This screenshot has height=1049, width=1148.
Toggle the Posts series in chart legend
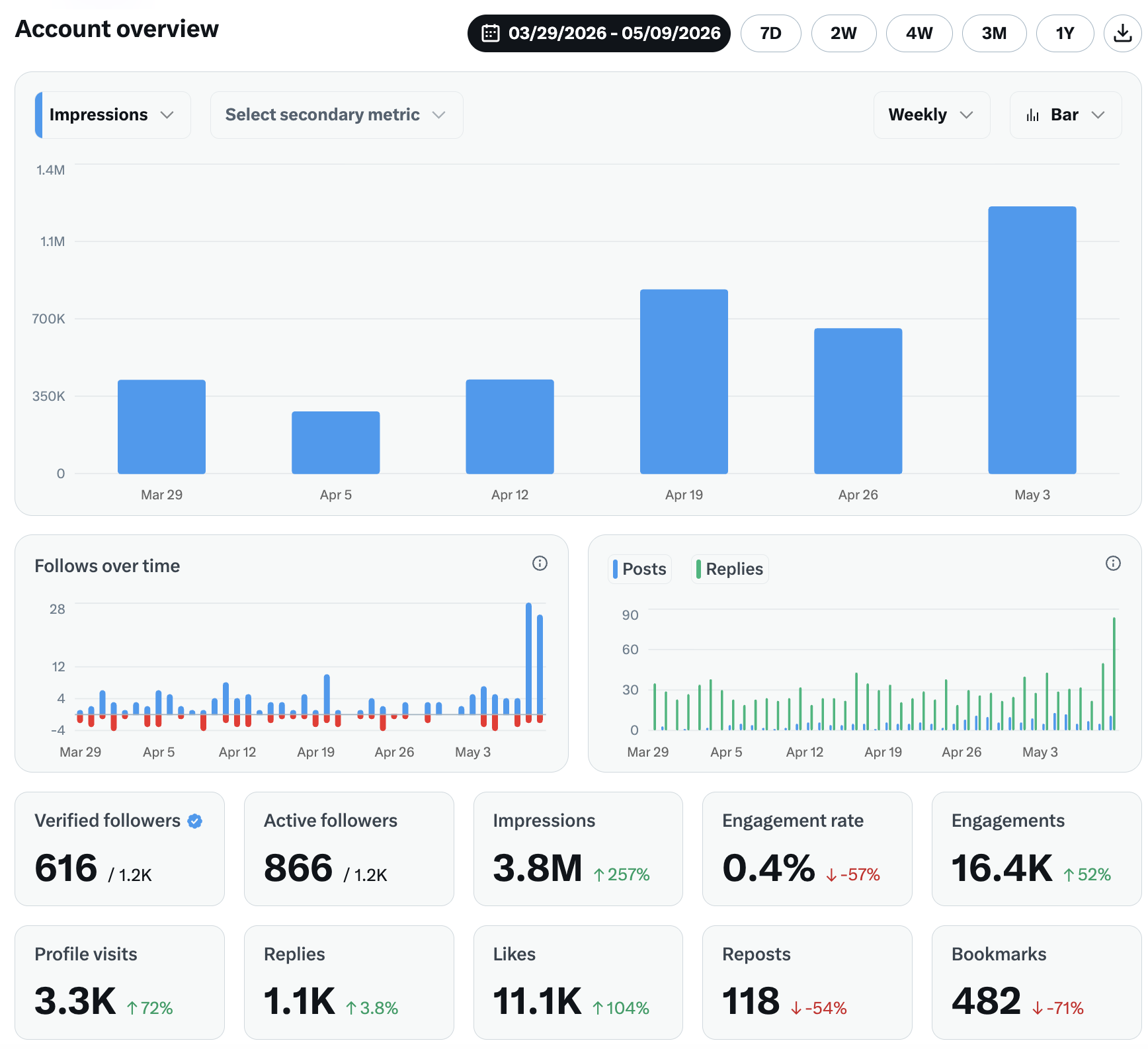(639, 569)
